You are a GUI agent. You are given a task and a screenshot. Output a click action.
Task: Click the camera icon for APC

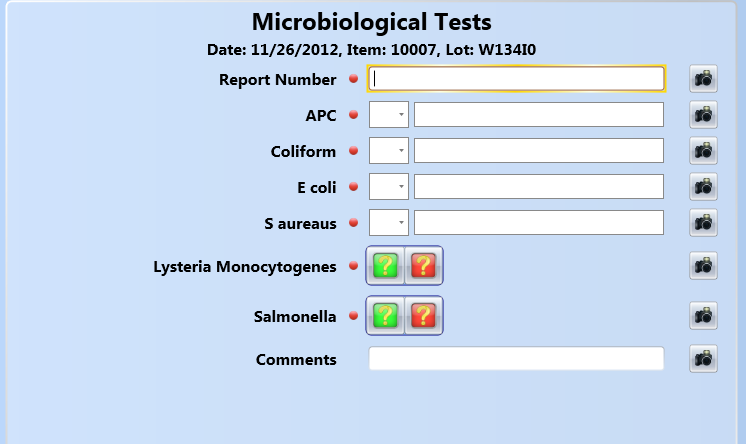[703, 115]
